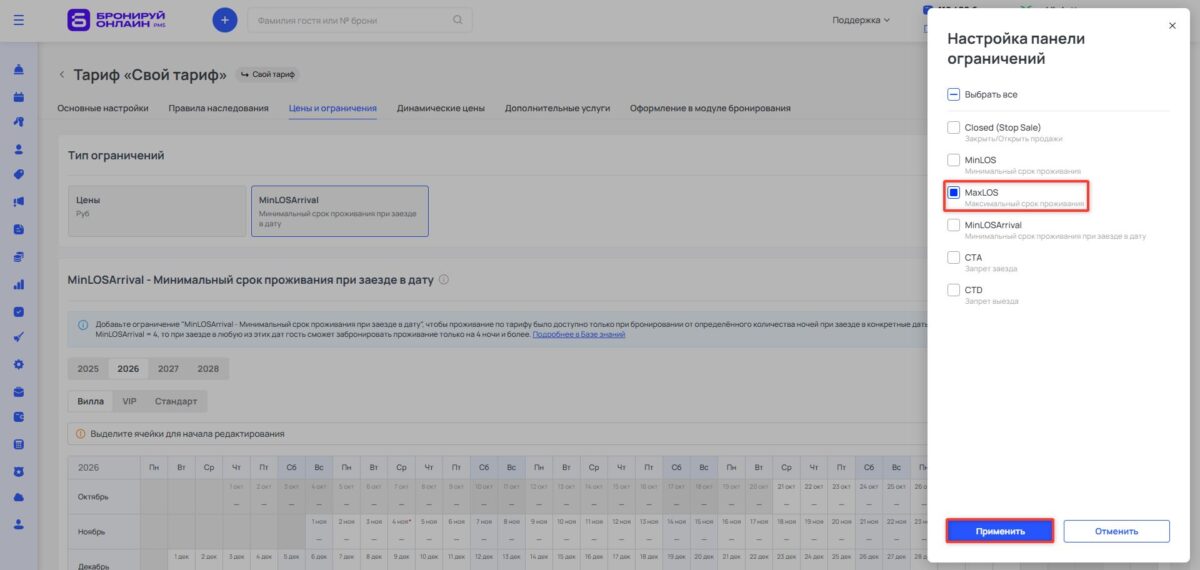The width and height of the screenshot is (1200, 570).
Task: Click the 1 дек calendar cell
Action: point(182,562)
